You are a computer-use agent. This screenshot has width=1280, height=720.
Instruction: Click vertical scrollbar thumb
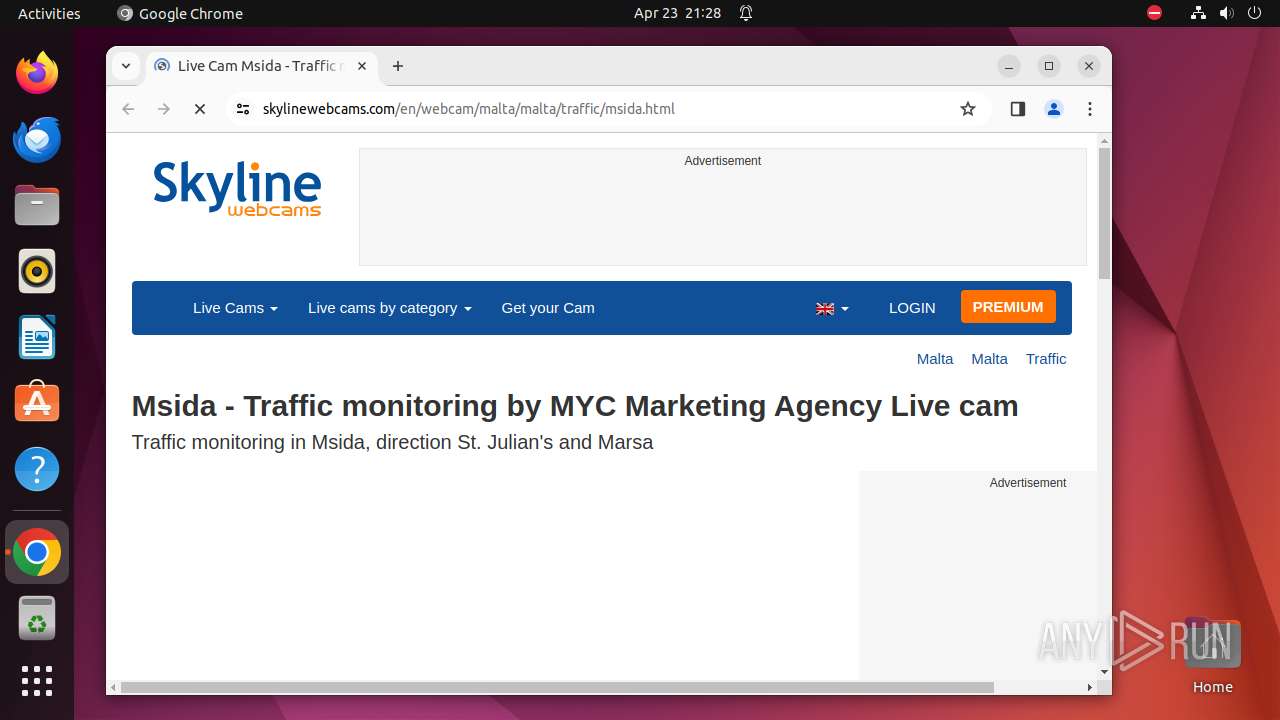[x=1104, y=213]
